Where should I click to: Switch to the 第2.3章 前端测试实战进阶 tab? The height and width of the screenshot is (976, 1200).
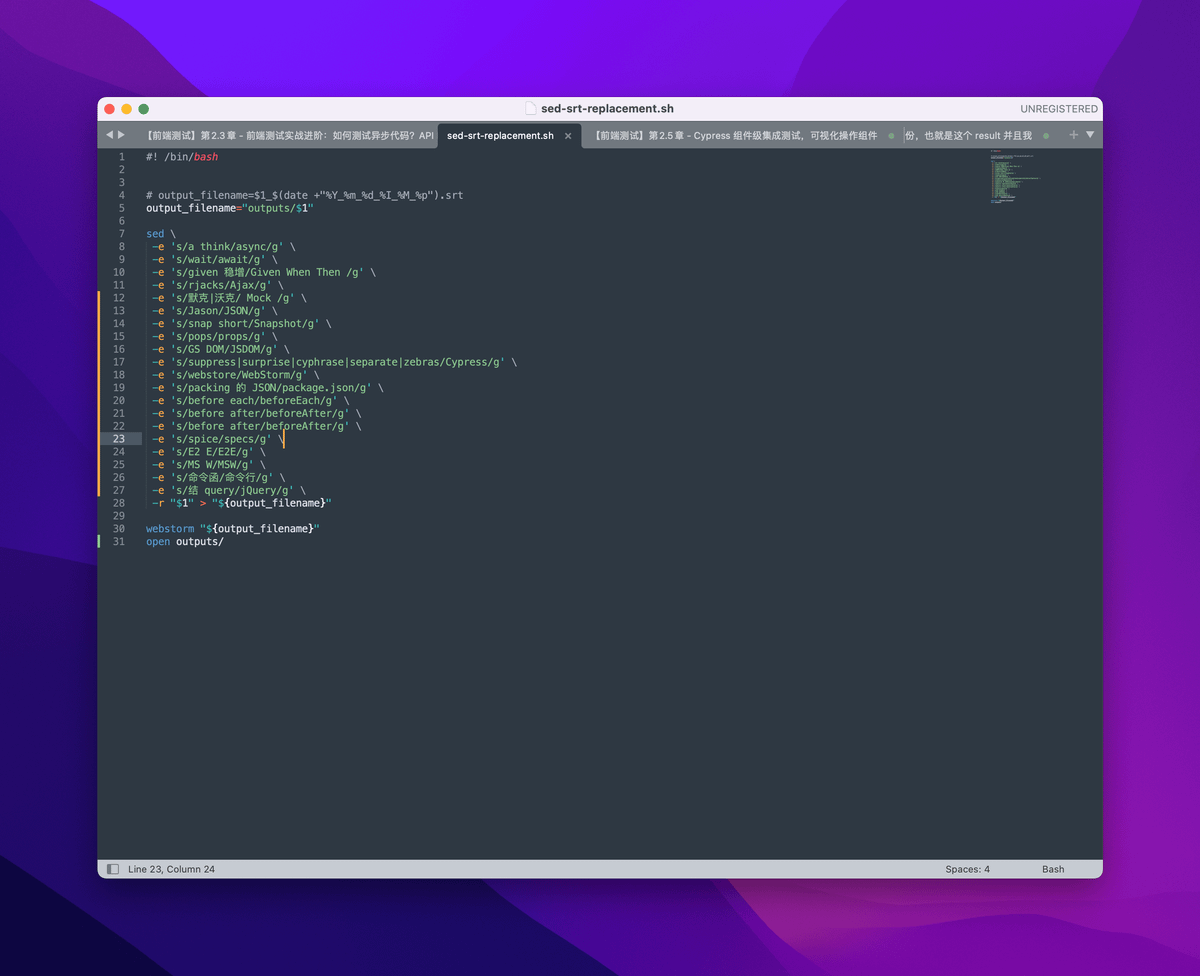tap(290, 136)
